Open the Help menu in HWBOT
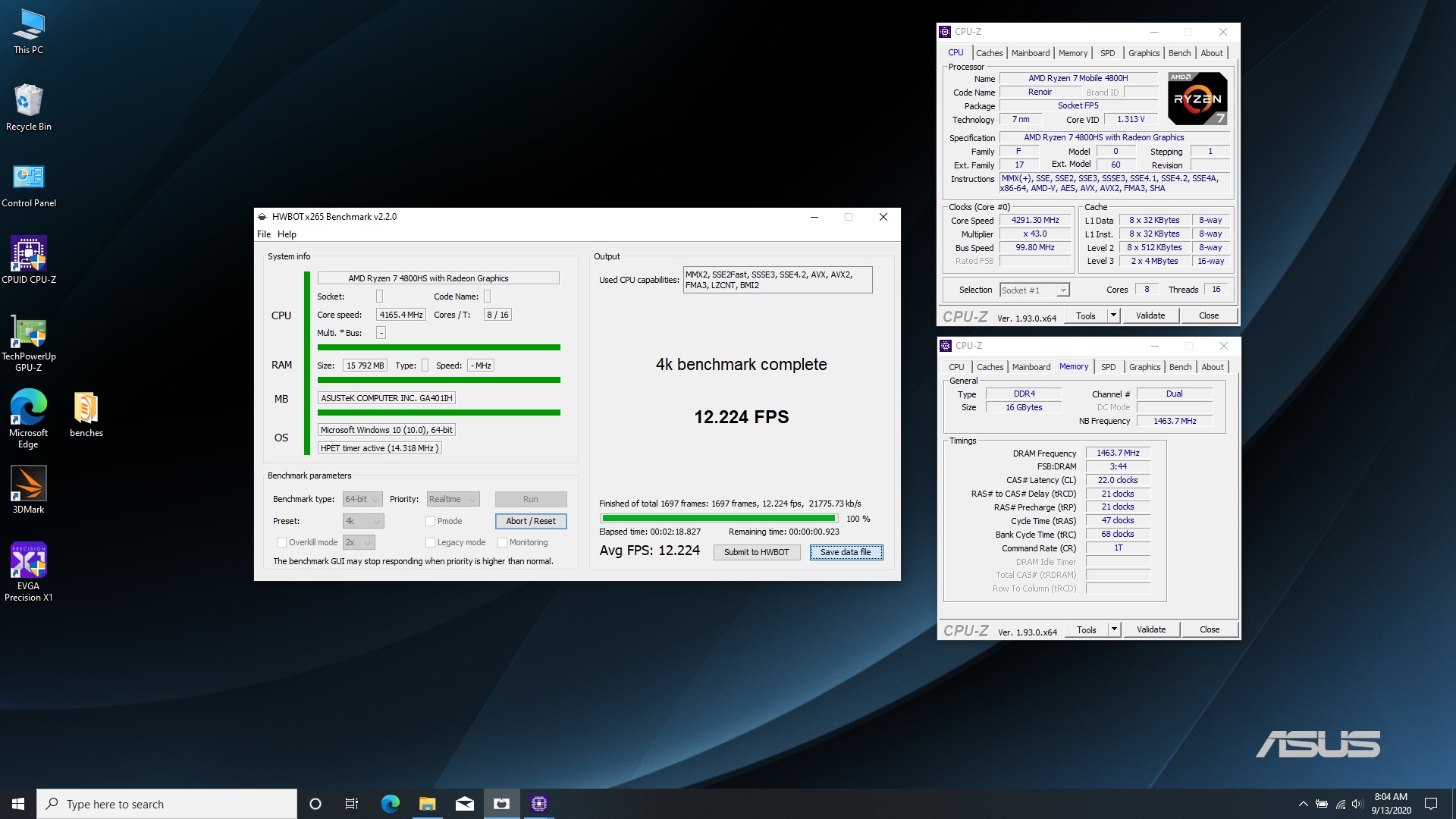 tap(287, 234)
